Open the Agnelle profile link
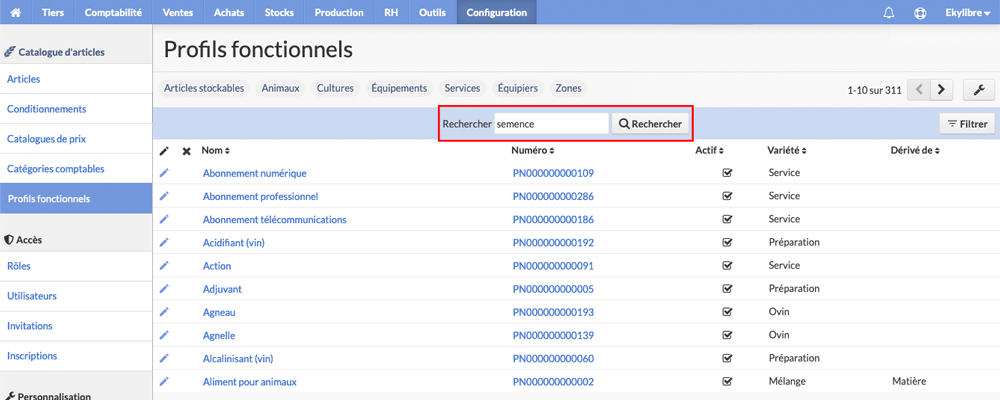The width and height of the screenshot is (1000, 400). point(219,336)
